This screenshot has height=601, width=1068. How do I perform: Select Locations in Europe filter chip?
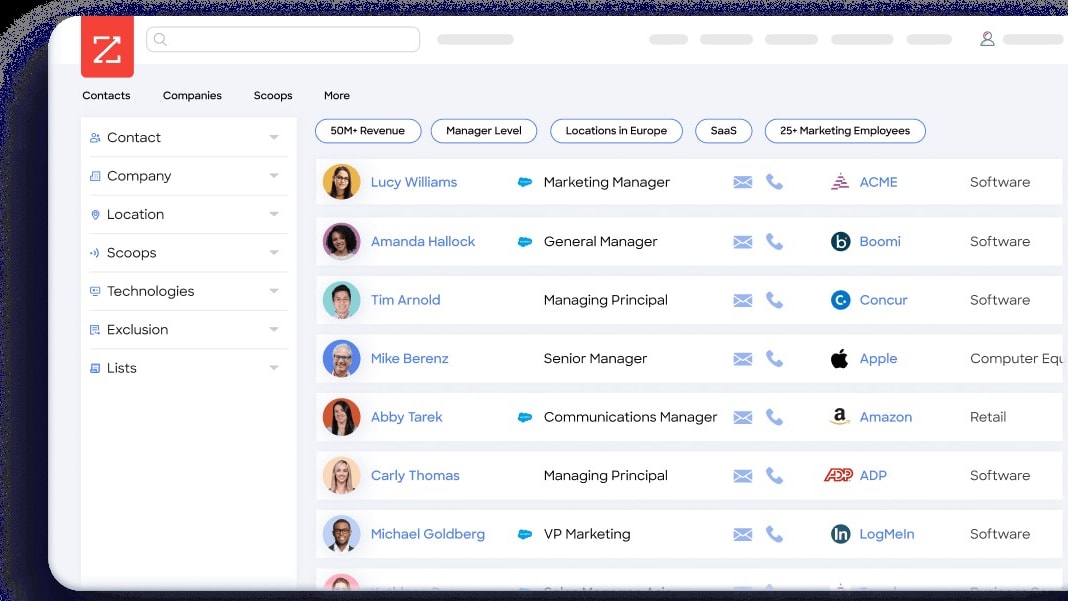[616, 131]
